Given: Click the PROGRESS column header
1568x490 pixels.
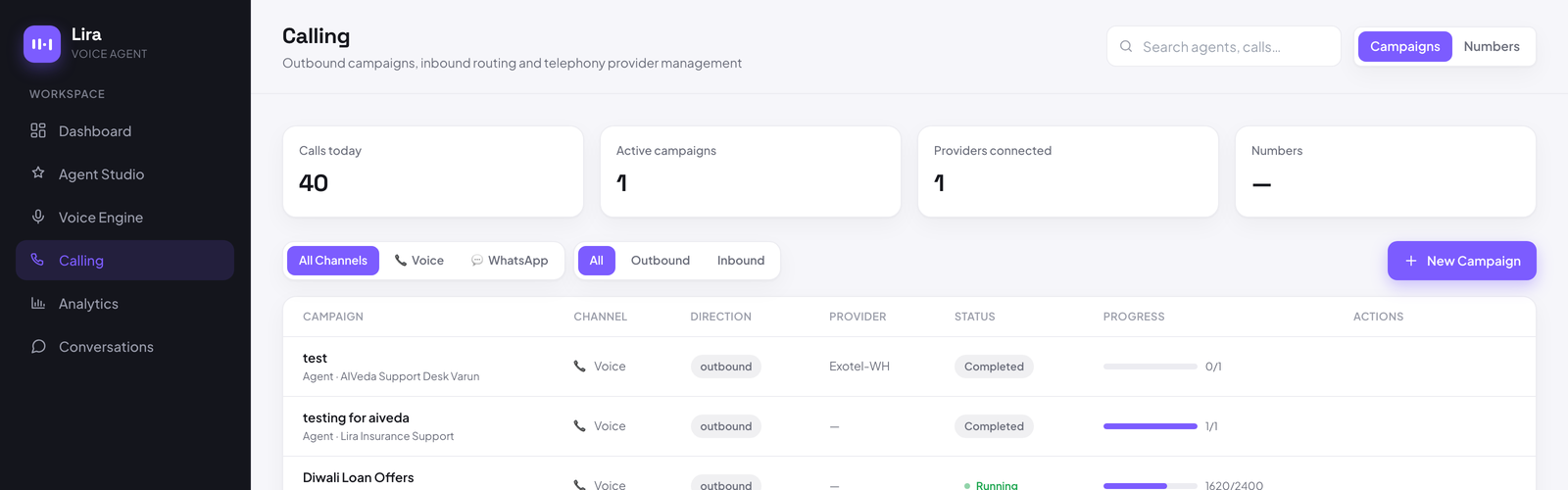Looking at the screenshot, I should tap(1134, 317).
